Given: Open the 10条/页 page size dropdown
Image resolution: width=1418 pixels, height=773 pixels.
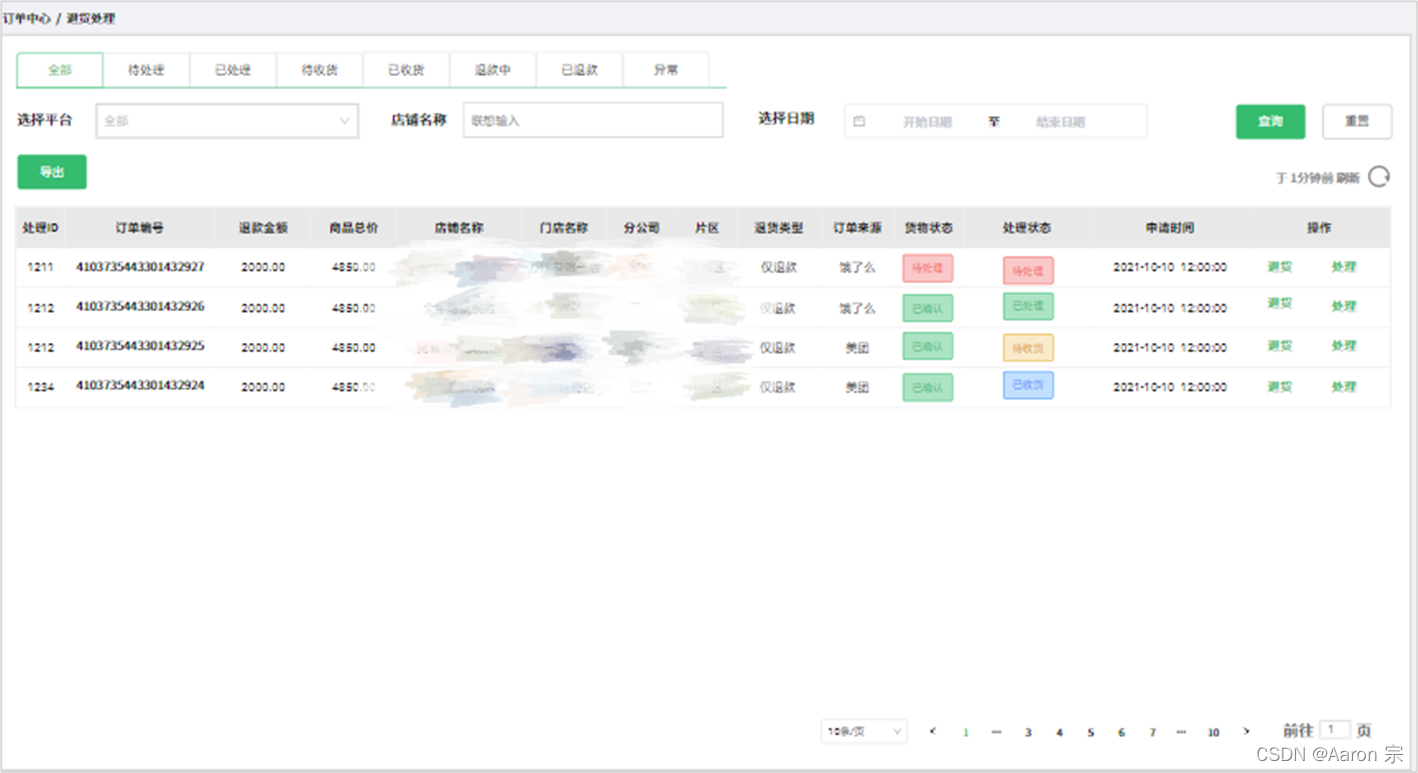Looking at the screenshot, I should point(864,732).
